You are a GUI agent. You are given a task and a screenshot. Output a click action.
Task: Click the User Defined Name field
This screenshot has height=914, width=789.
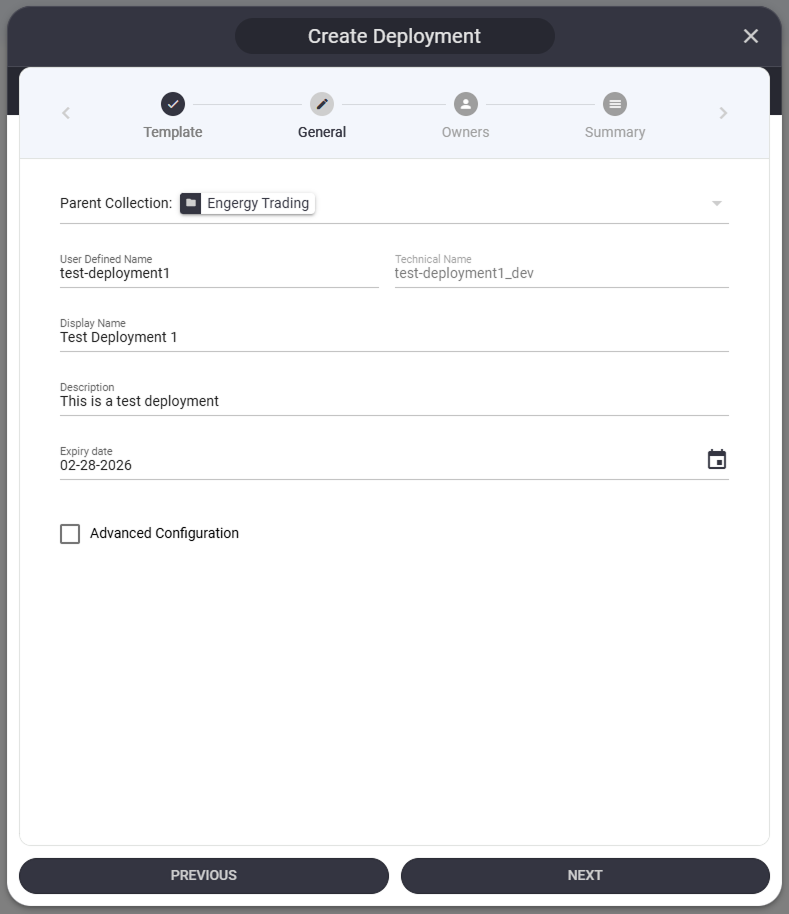tap(218, 273)
